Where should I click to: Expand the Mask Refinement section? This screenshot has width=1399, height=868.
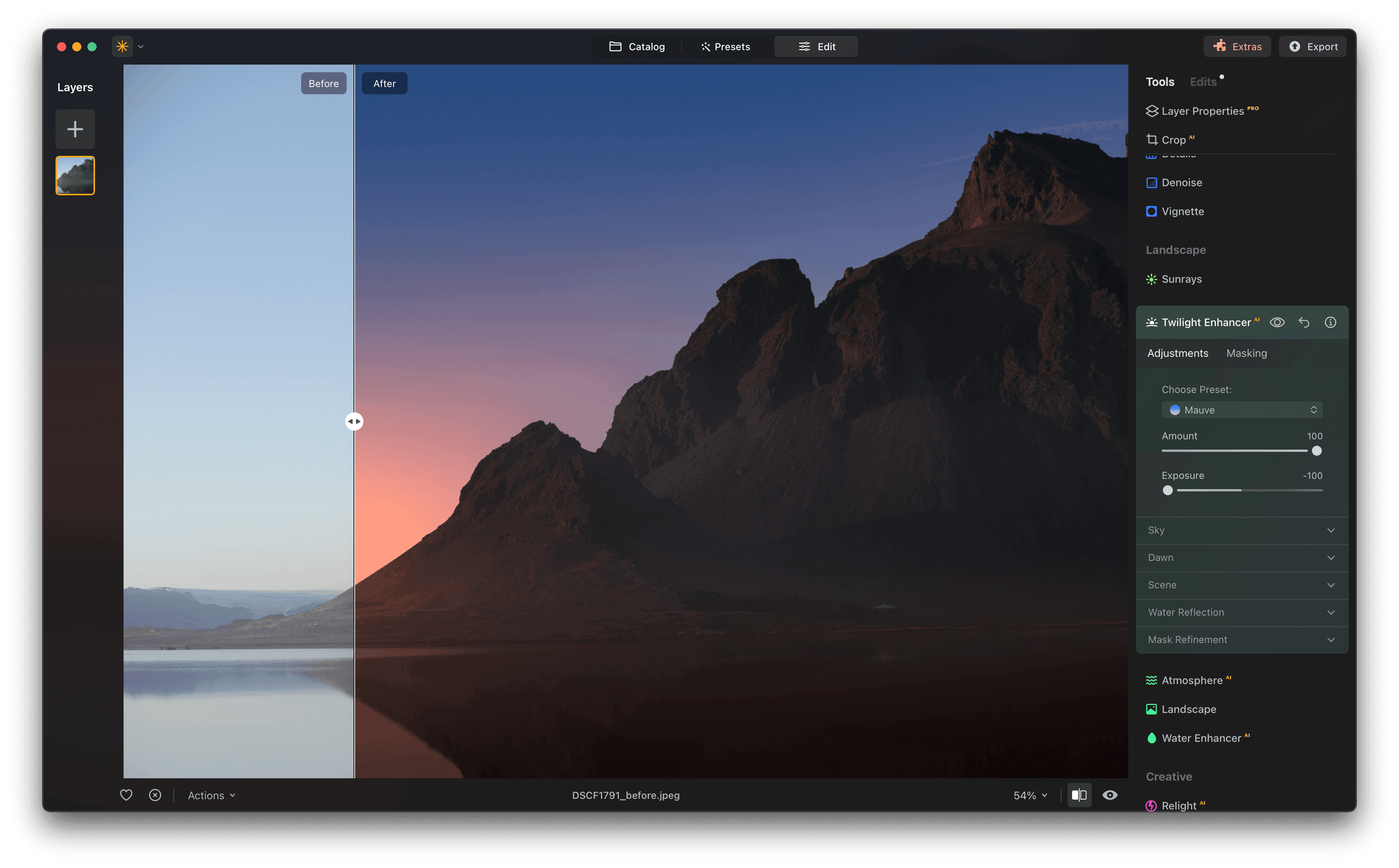click(1242, 640)
